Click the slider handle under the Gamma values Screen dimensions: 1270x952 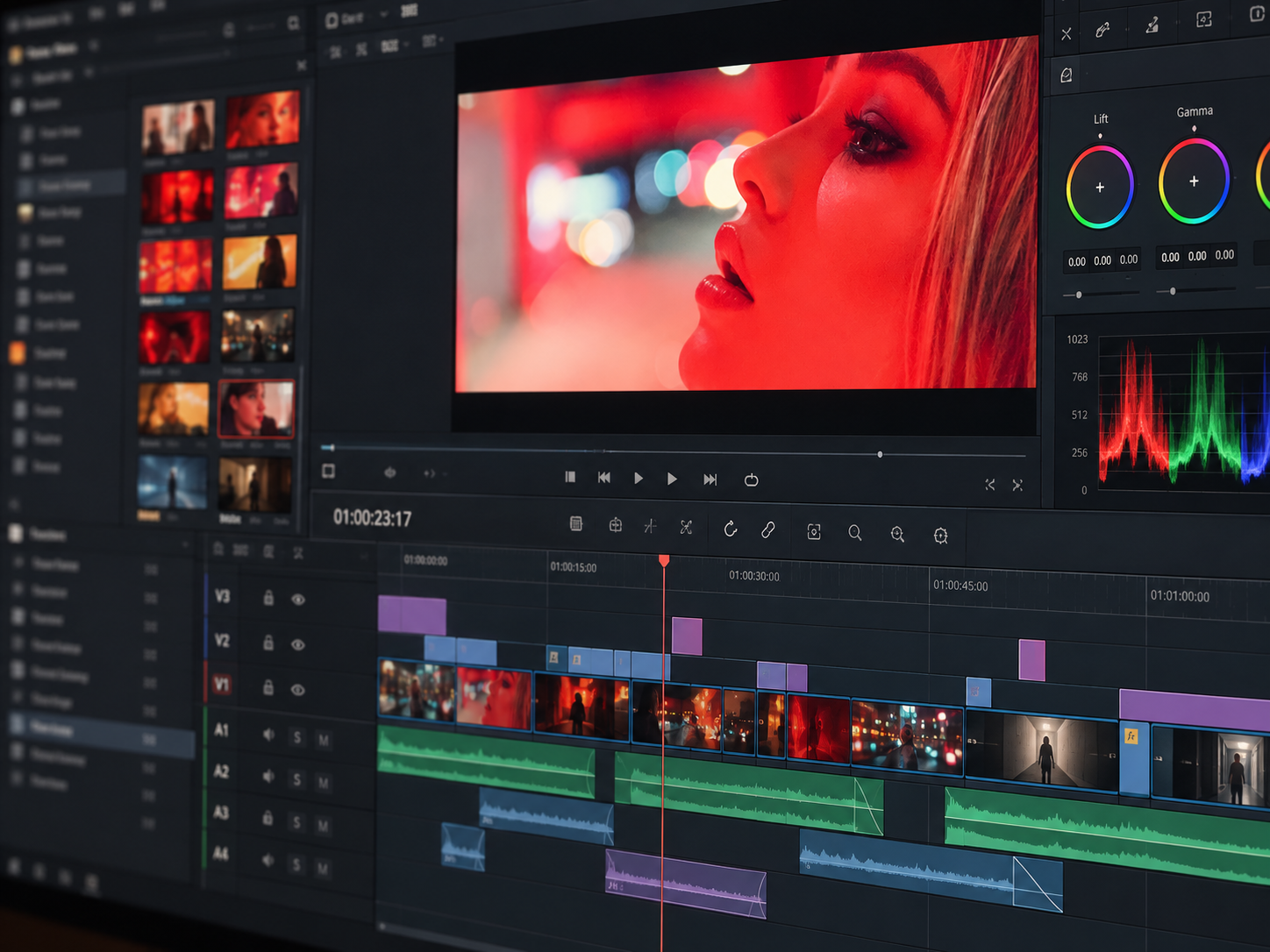click(x=1173, y=291)
